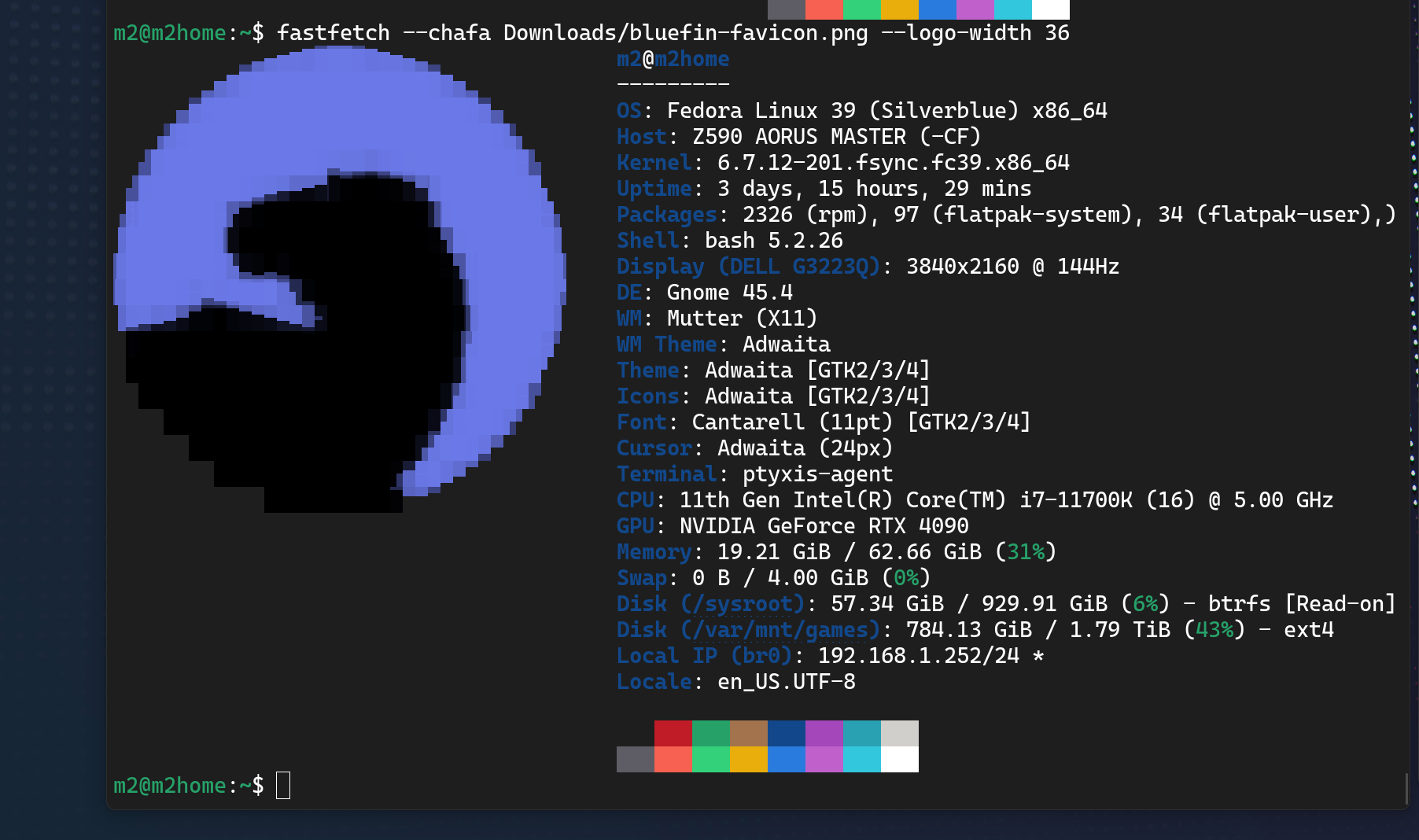
Task: Pick the dark red swatch in bottom palette
Action: pyautogui.click(x=673, y=733)
